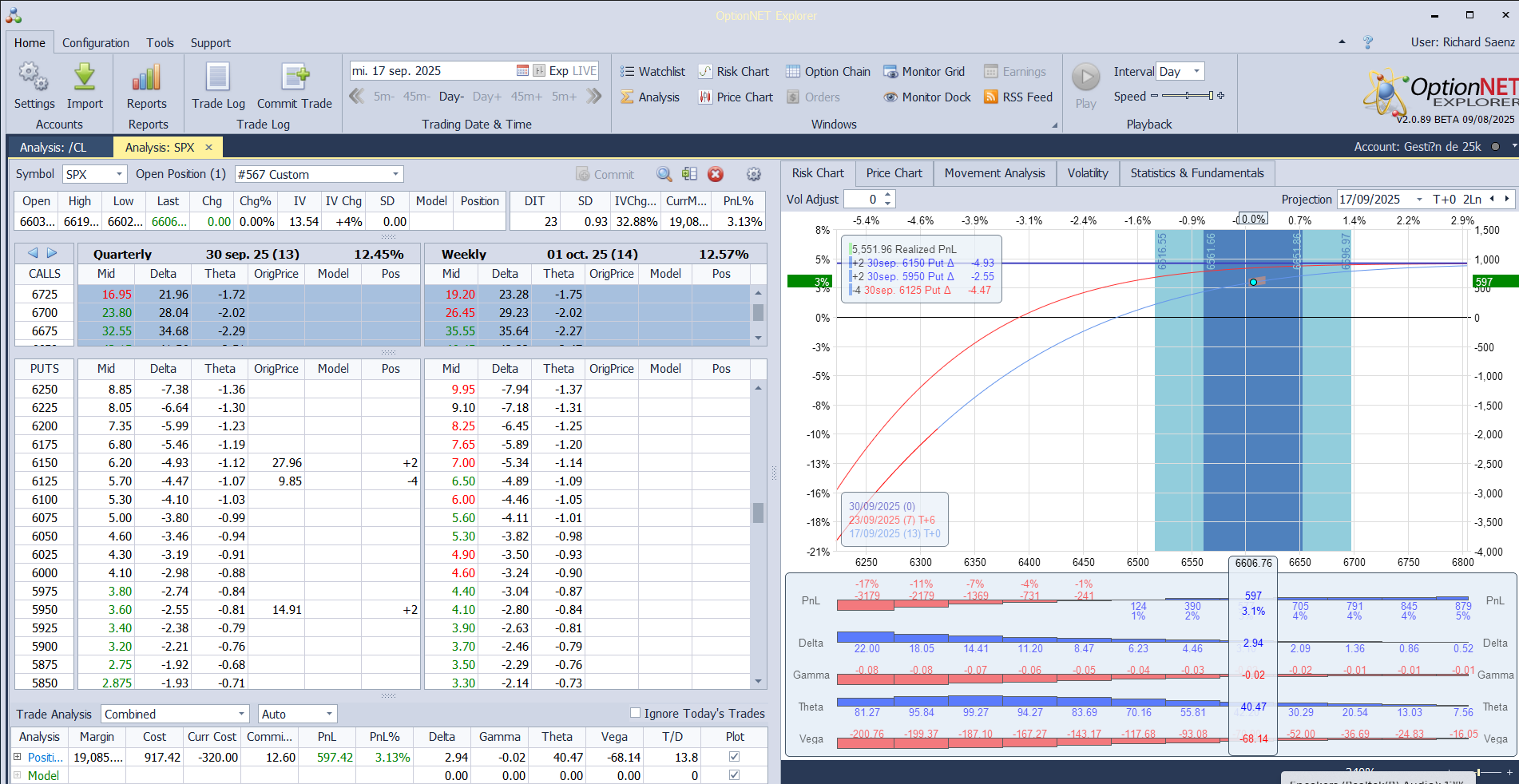This screenshot has height=784, width=1519.
Task: Click the puts chain vertical scrollbar thumb
Action: [758, 512]
